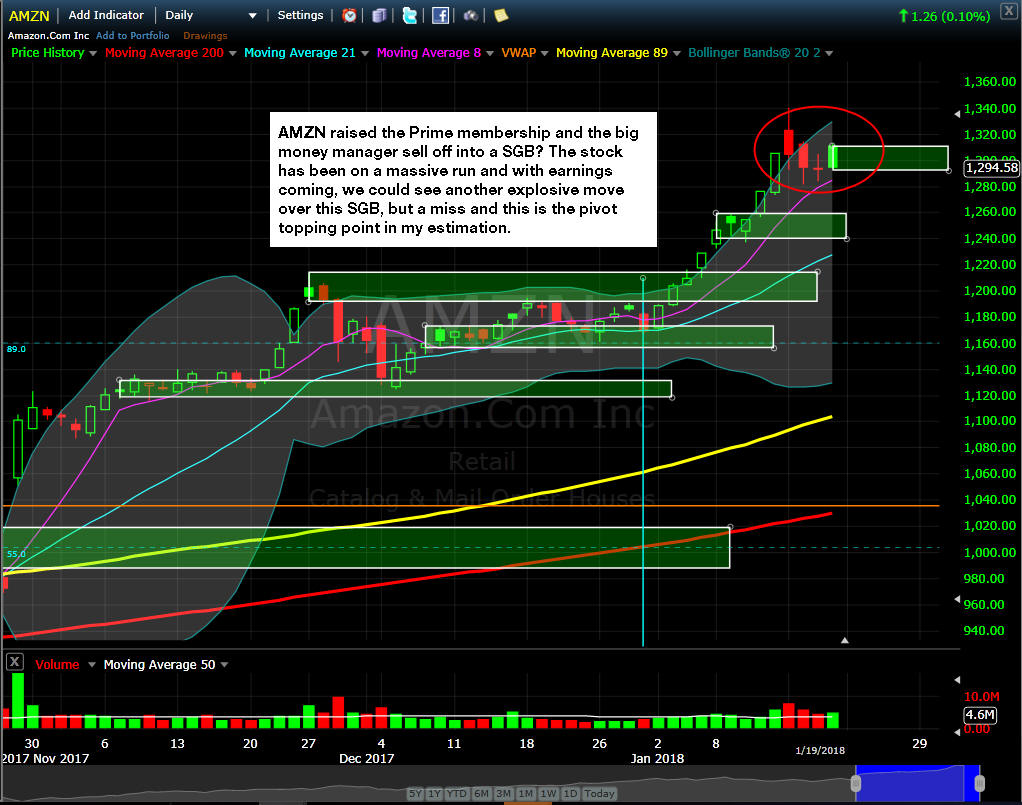Viewport: 1022px width, 805px height.
Task: Share the chart via Facebook icon
Action: pos(440,16)
